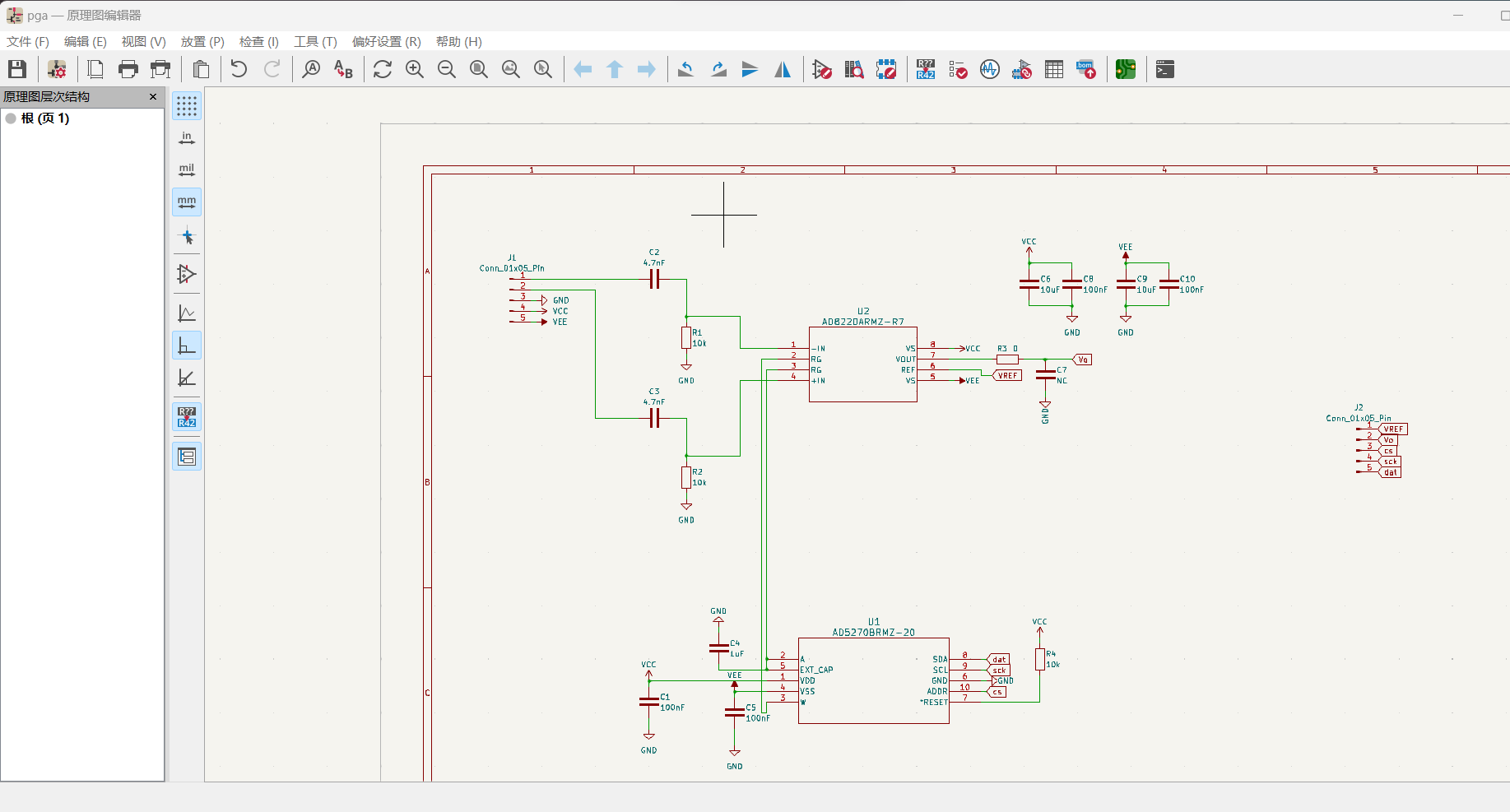Save the schematic with the floppy icon
Image resolution: width=1510 pixels, height=812 pixels.
pyautogui.click(x=17, y=70)
